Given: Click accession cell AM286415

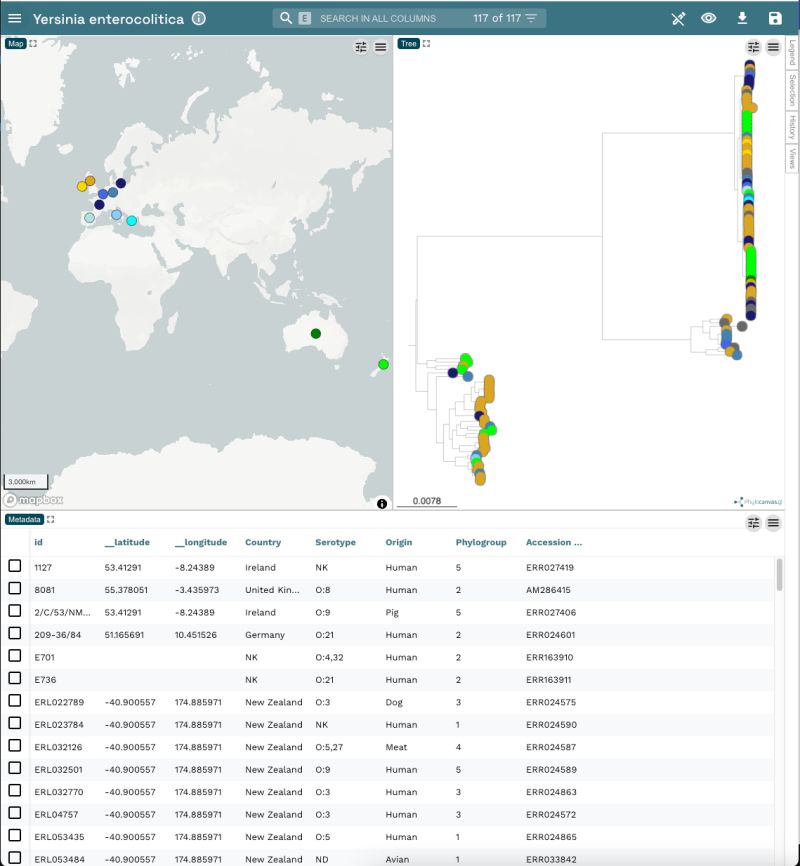Looking at the screenshot, I should [x=548, y=590].
